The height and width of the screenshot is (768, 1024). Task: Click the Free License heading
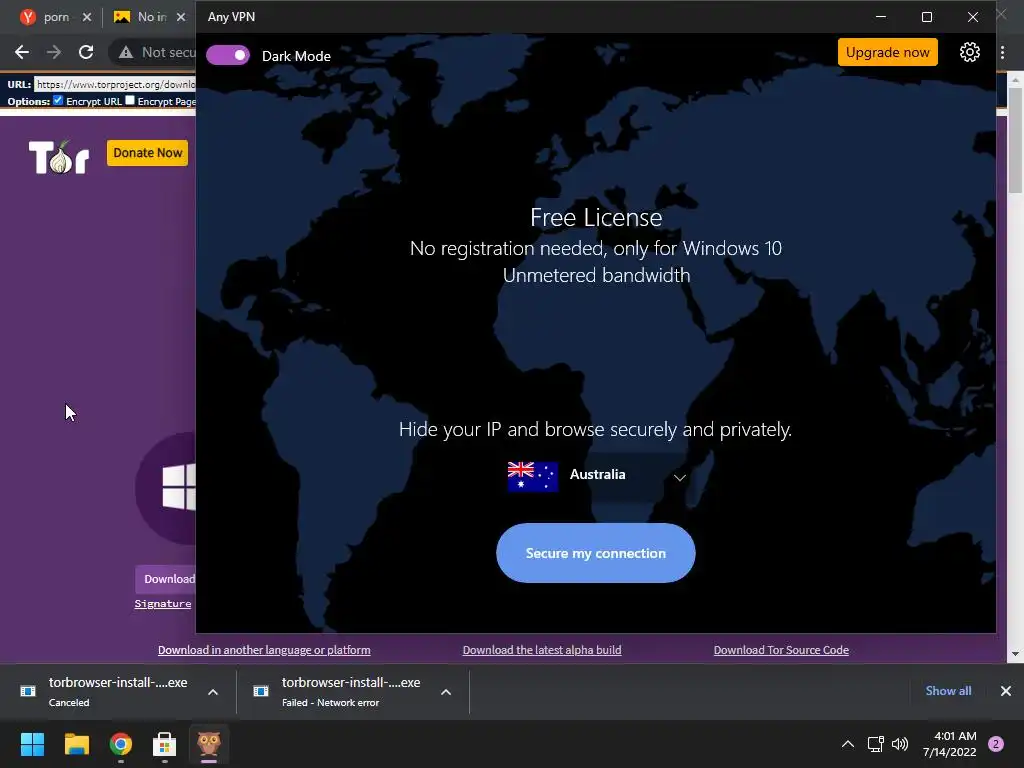click(x=596, y=217)
